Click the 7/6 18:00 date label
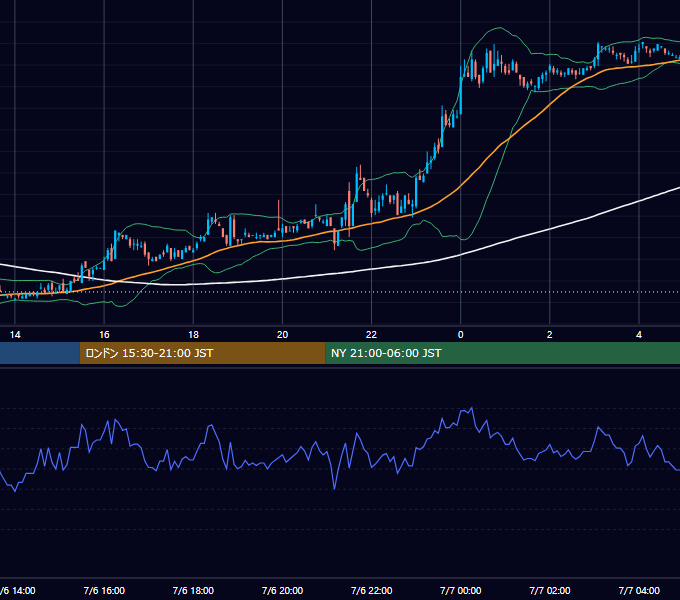Viewport: 680px width, 600px height. pos(193,590)
